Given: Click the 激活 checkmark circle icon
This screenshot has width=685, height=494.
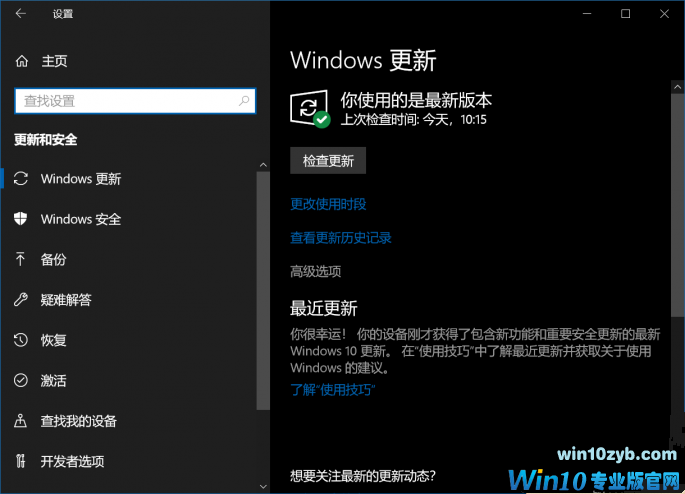Looking at the screenshot, I should pyautogui.click(x=21, y=380).
